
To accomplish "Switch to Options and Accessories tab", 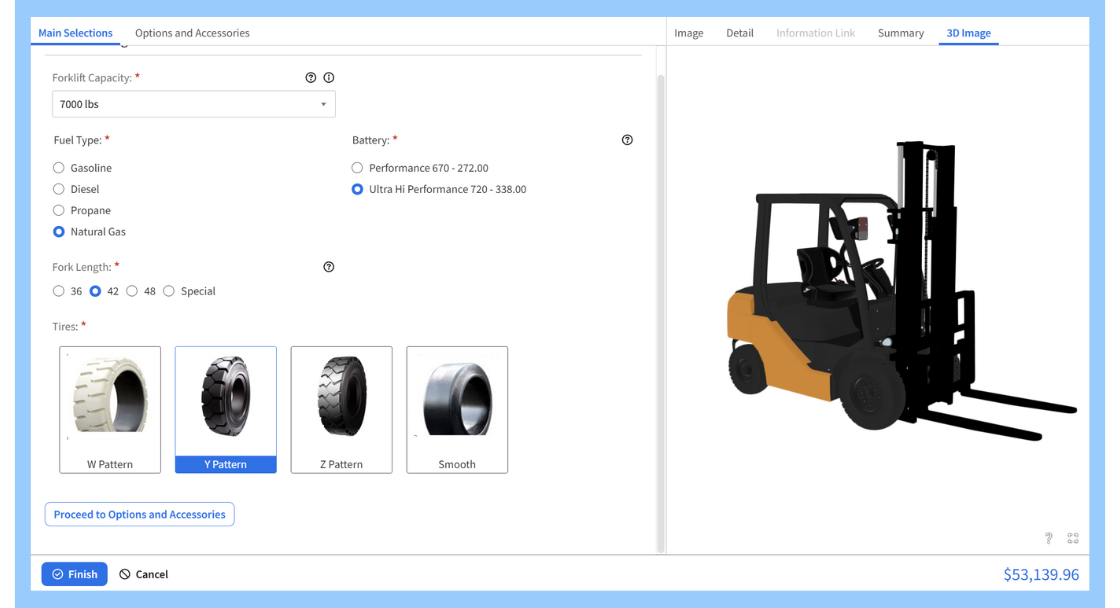I will pos(192,33).
